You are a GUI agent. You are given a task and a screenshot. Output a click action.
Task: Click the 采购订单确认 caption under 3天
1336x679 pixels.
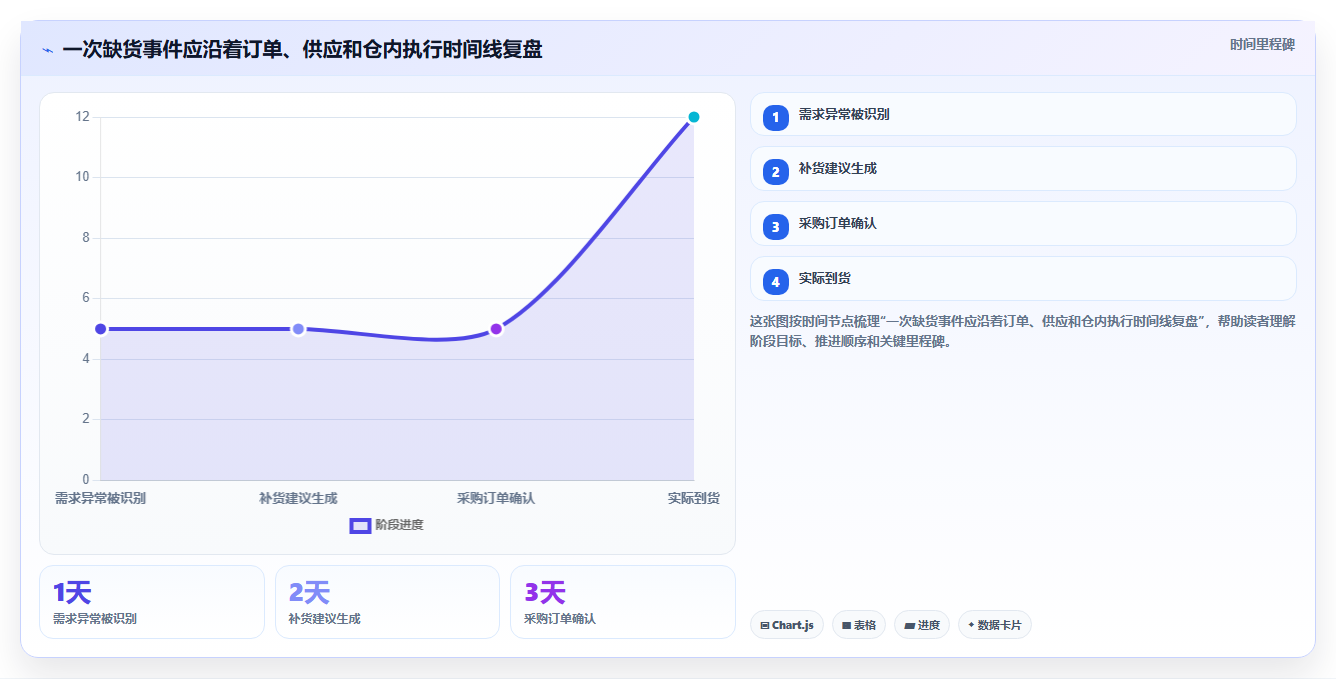pos(560,619)
